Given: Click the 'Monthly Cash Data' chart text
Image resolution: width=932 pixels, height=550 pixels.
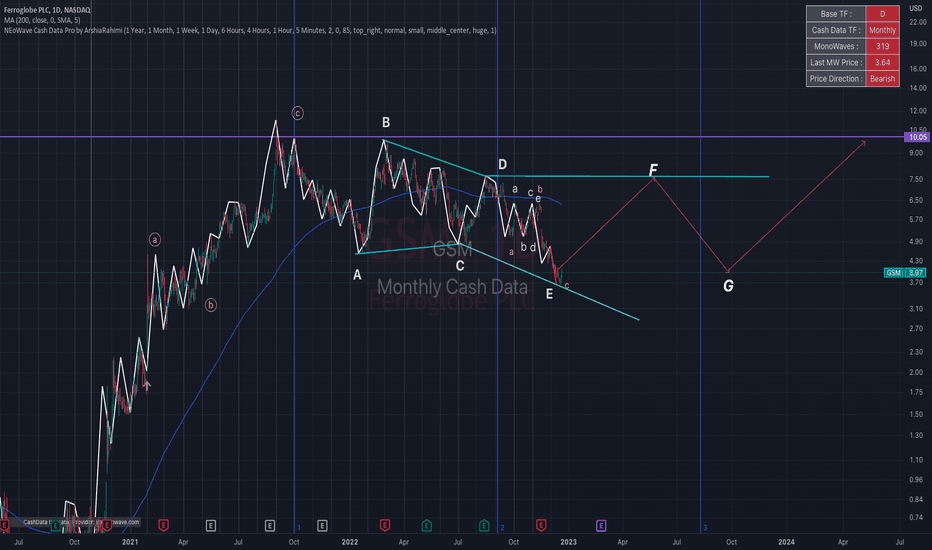Looking at the screenshot, I should [x=452, y=287].
